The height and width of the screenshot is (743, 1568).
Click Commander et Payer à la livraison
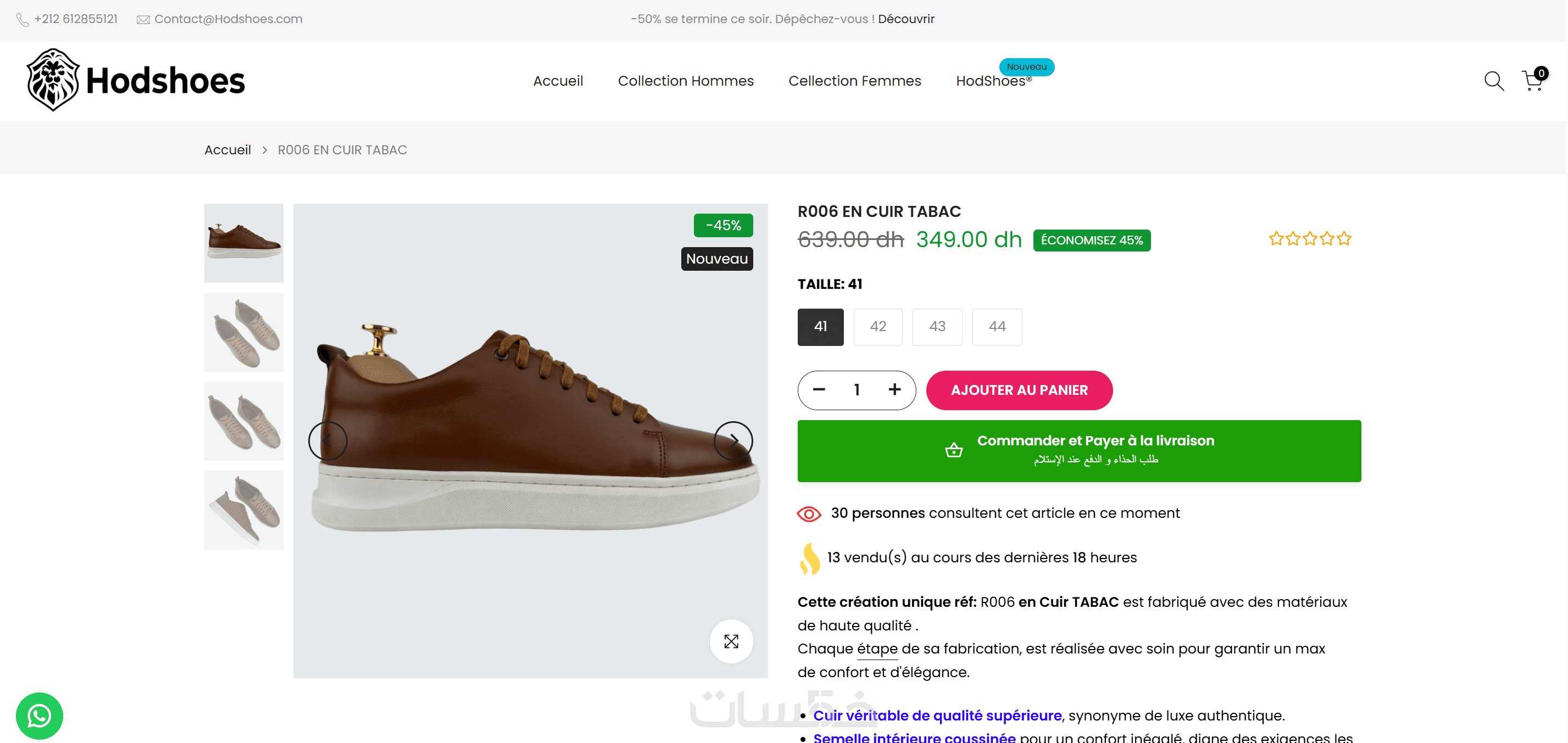[1078, 450]
